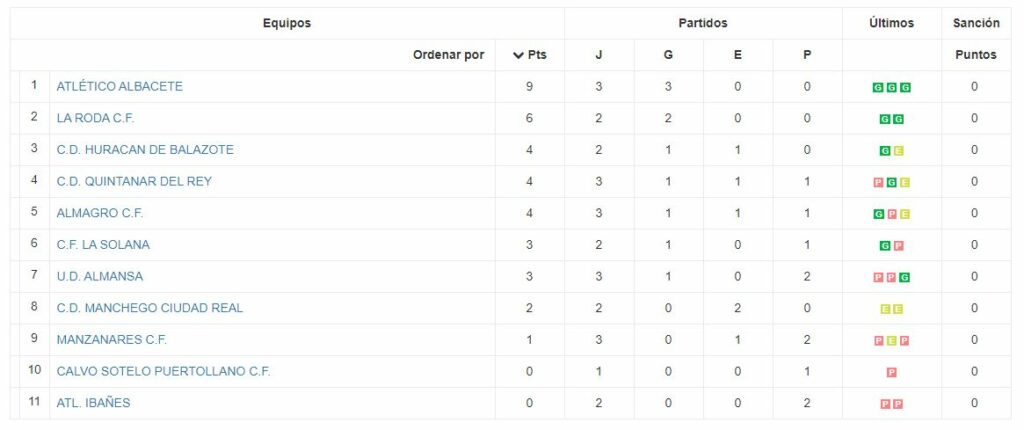Click the E column header
1024x430 pixels.
(x=737, y=55)
